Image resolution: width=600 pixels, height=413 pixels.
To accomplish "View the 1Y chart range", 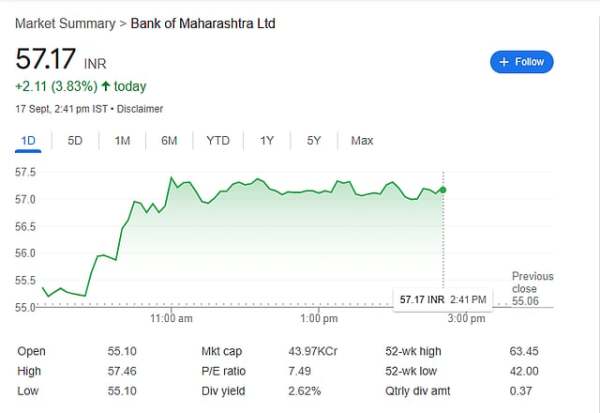I will [x=267, y=141].
